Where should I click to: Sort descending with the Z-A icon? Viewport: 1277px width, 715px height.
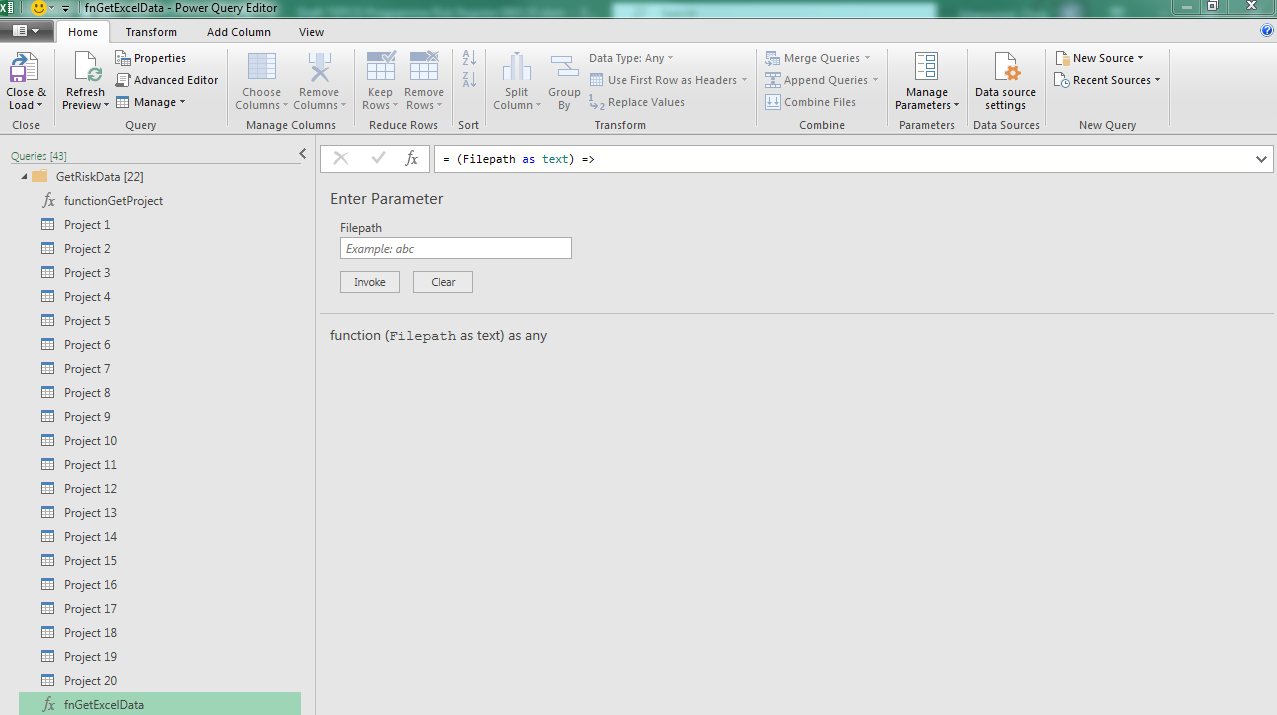pyautogui.click(x=469, y=80)
